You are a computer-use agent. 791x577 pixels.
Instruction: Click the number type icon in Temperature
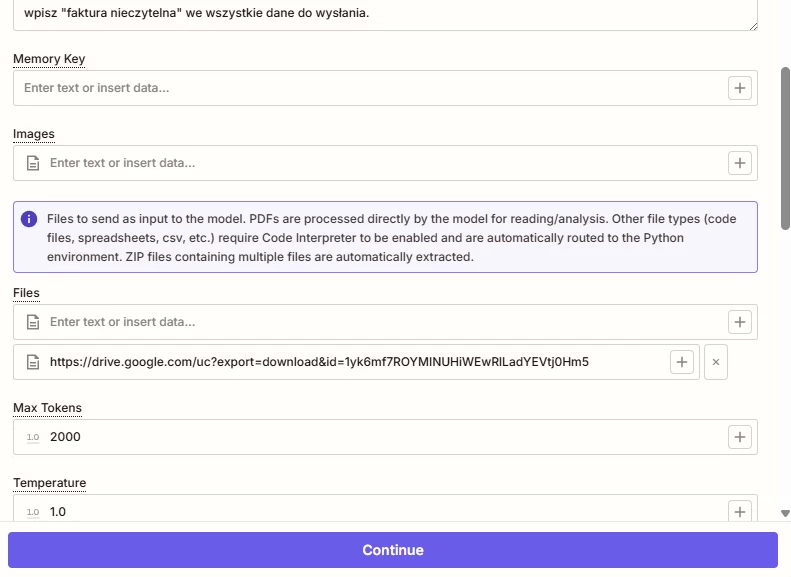(x=33, y=512)
